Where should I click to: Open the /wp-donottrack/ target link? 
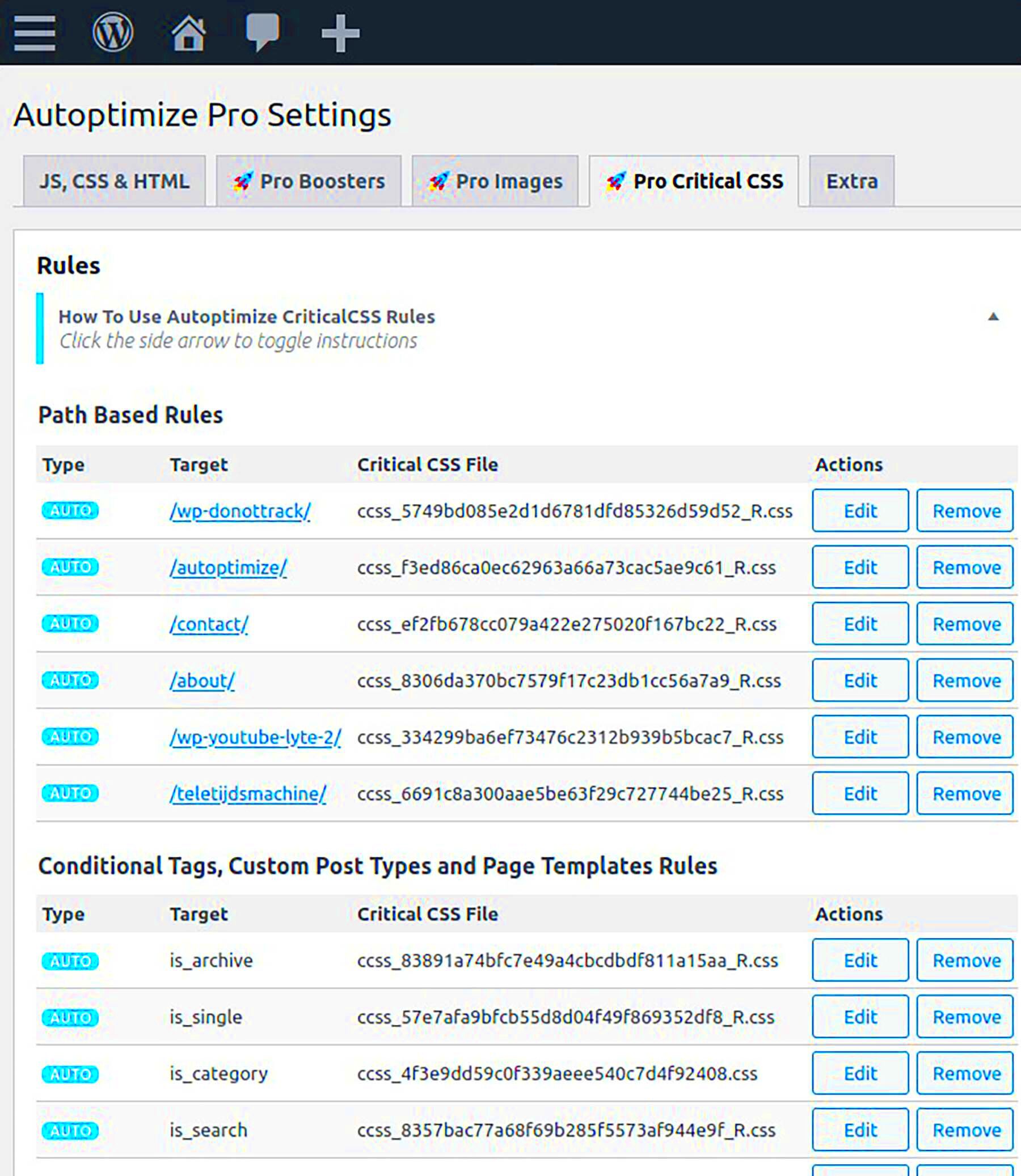click(240, 511)
